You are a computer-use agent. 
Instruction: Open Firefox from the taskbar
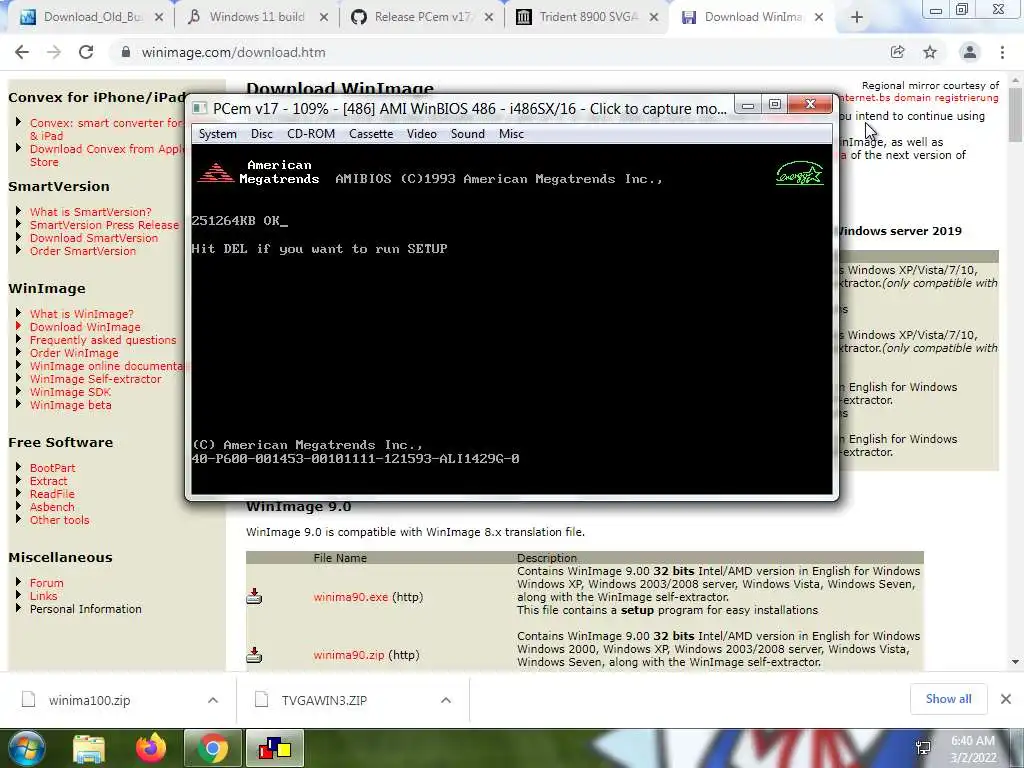click(151, 748)
